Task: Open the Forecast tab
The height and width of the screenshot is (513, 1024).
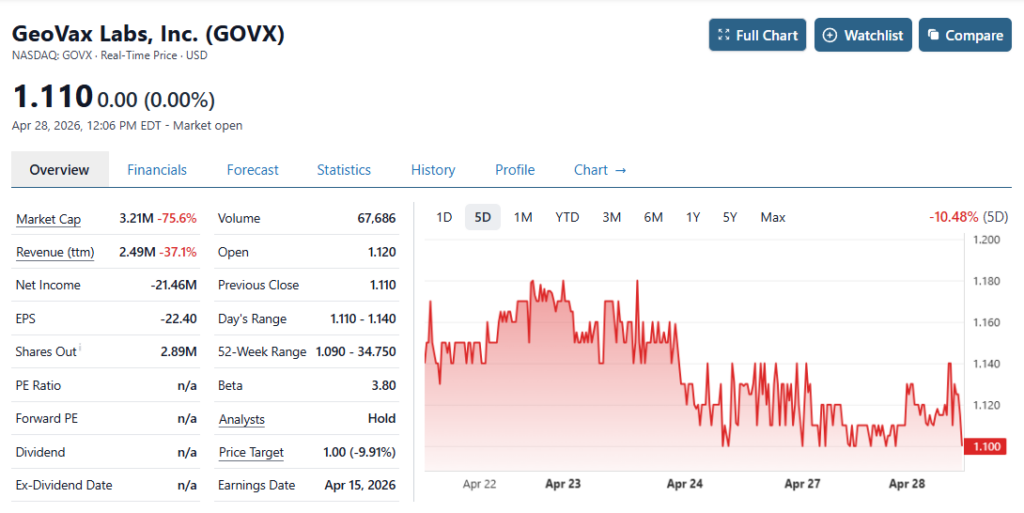Action: pos(252,170)
